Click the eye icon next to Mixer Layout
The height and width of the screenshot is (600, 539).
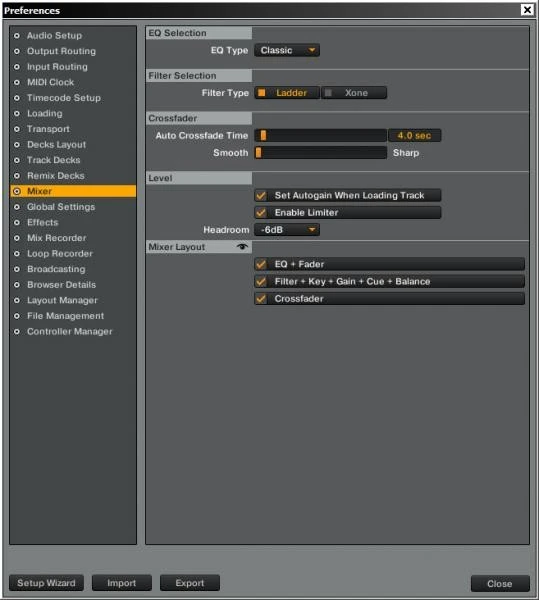pyautogui.click(x=242, y=247)
